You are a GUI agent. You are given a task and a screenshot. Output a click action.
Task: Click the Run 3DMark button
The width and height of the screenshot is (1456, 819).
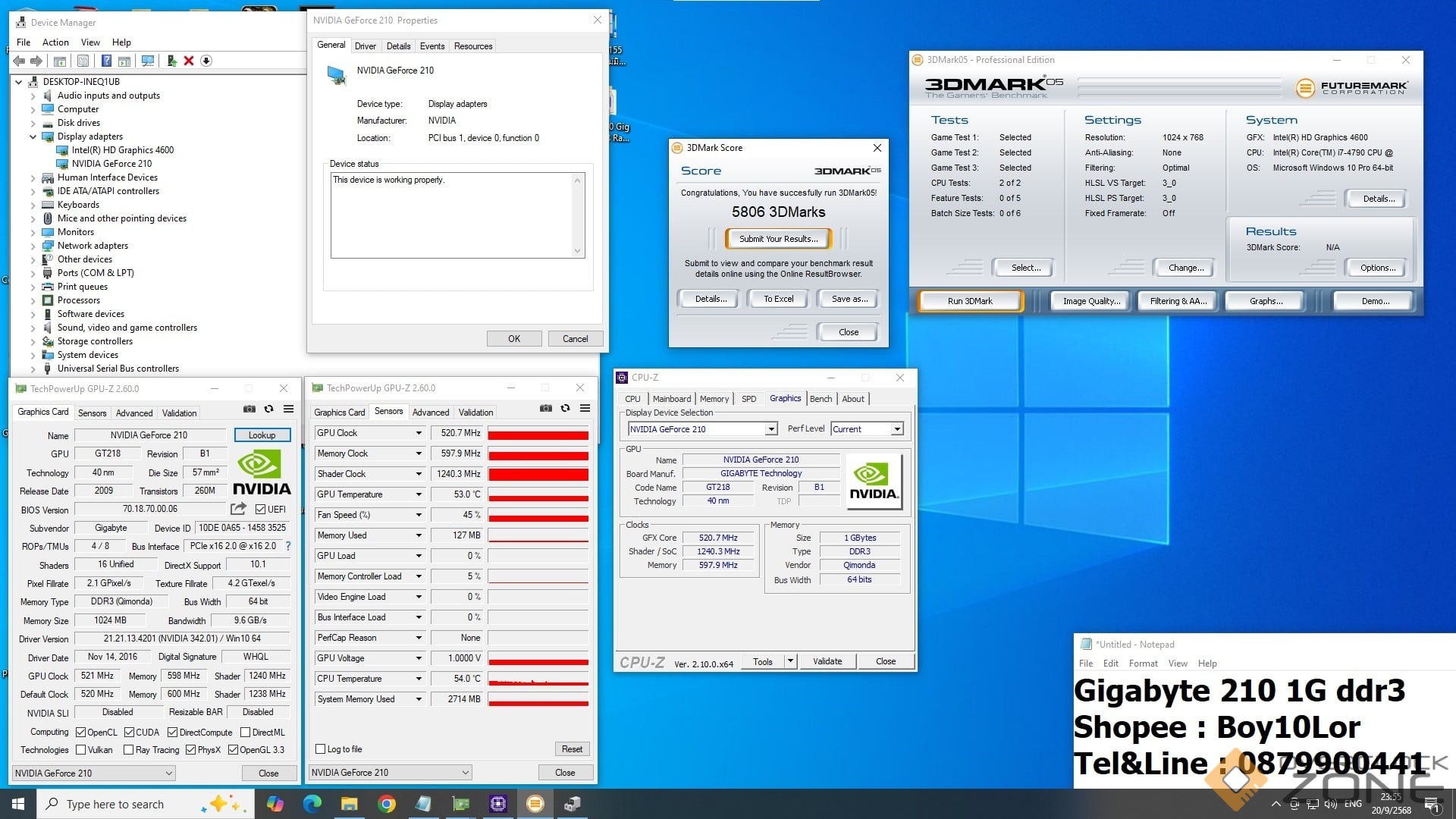pos(970,301)
